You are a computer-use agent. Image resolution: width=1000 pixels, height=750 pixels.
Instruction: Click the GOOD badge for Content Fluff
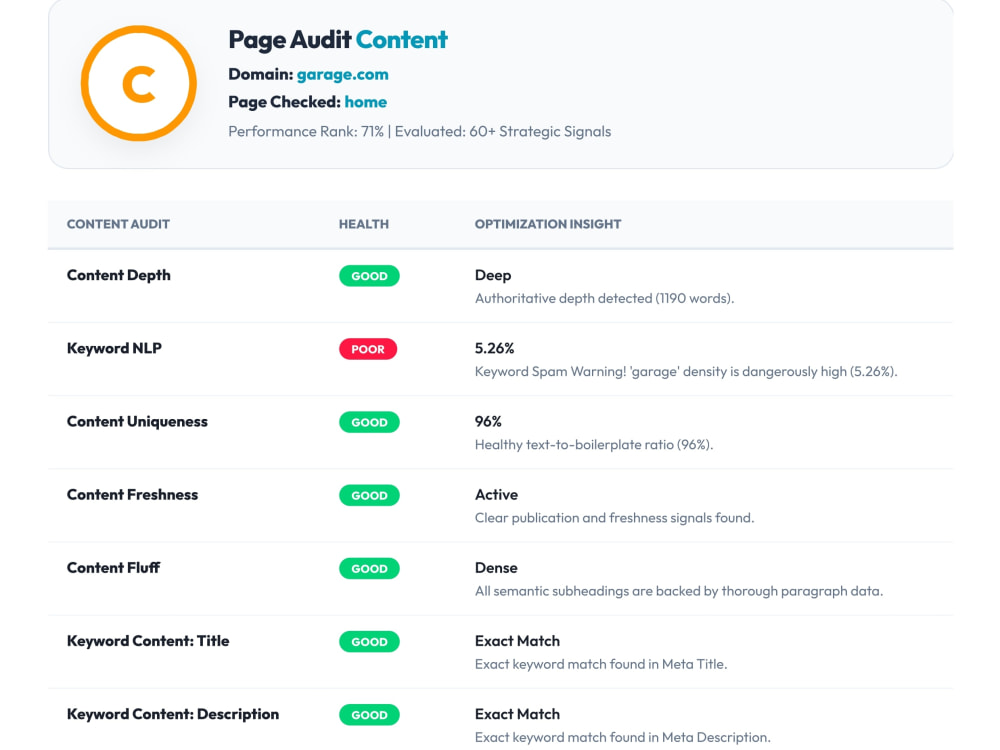pos(369,568)
